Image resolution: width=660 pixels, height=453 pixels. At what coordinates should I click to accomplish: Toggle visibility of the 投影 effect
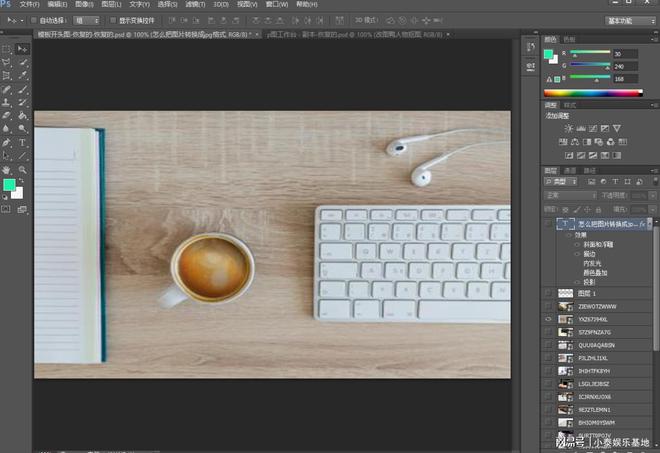tap(577, 282)
